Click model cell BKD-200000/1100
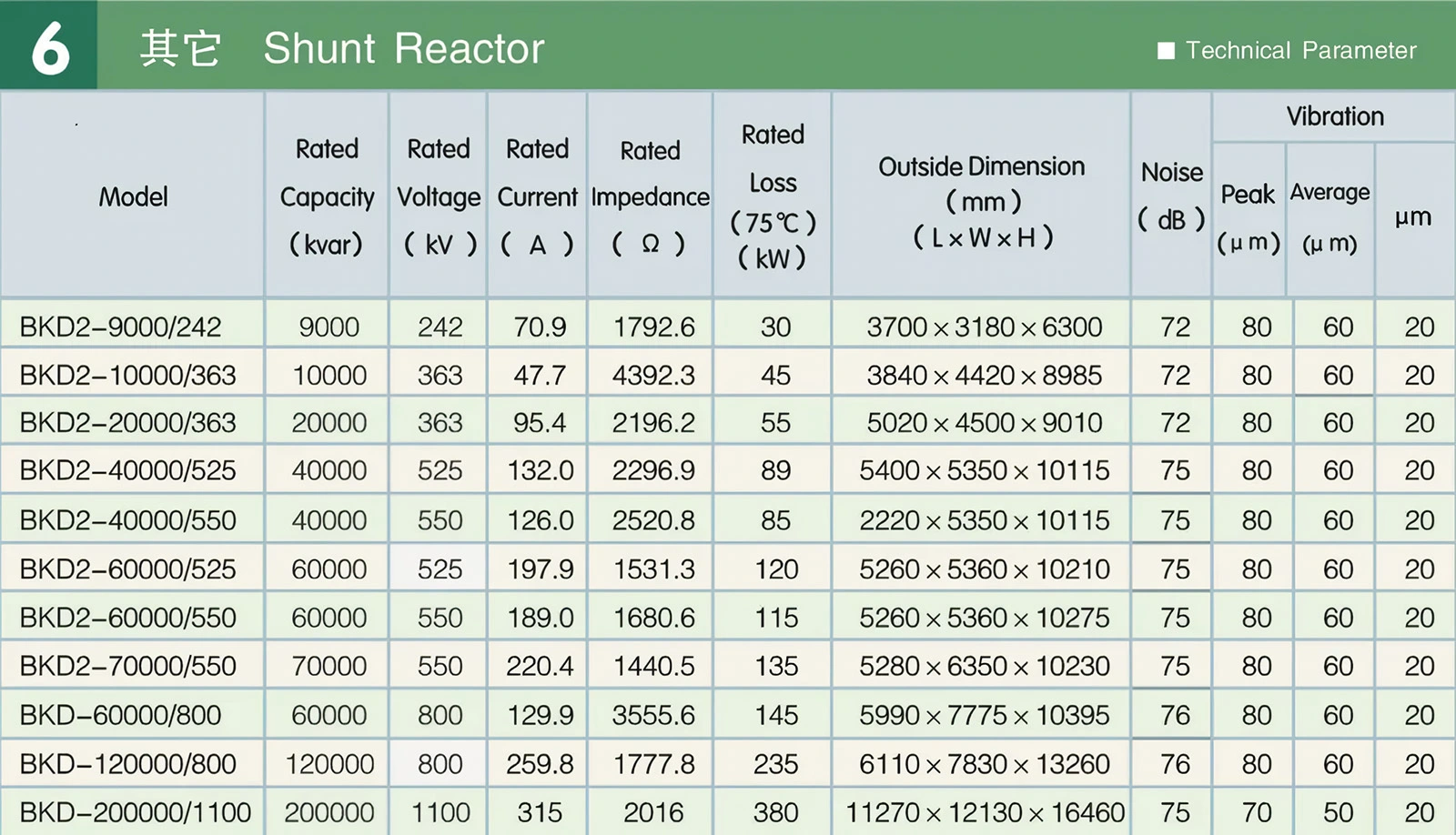 (135, 812)
